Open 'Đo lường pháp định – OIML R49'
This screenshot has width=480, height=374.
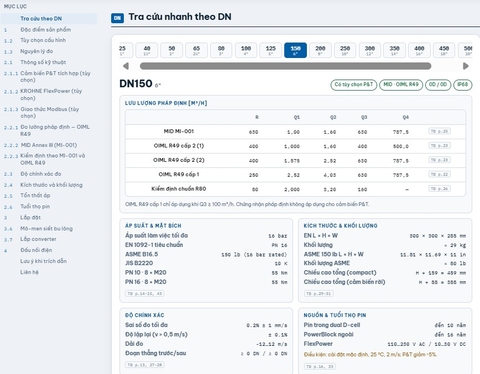click(x=55, y=130)
